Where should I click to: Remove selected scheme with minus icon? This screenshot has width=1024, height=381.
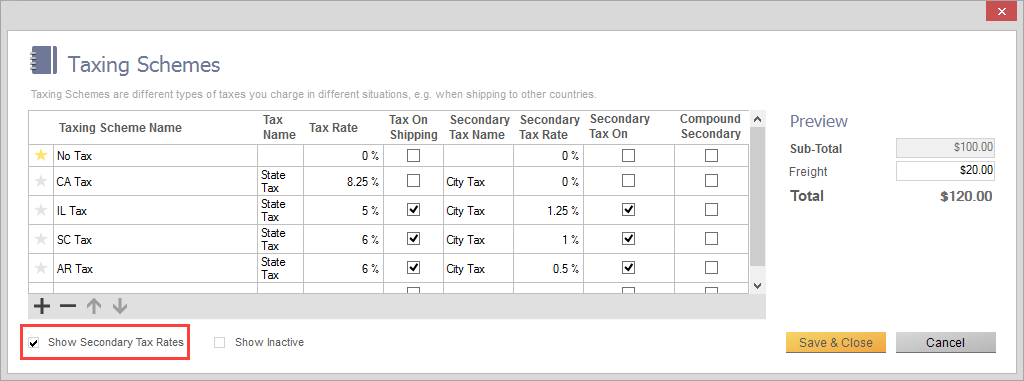pyautogui.click(x=68, y=305)
